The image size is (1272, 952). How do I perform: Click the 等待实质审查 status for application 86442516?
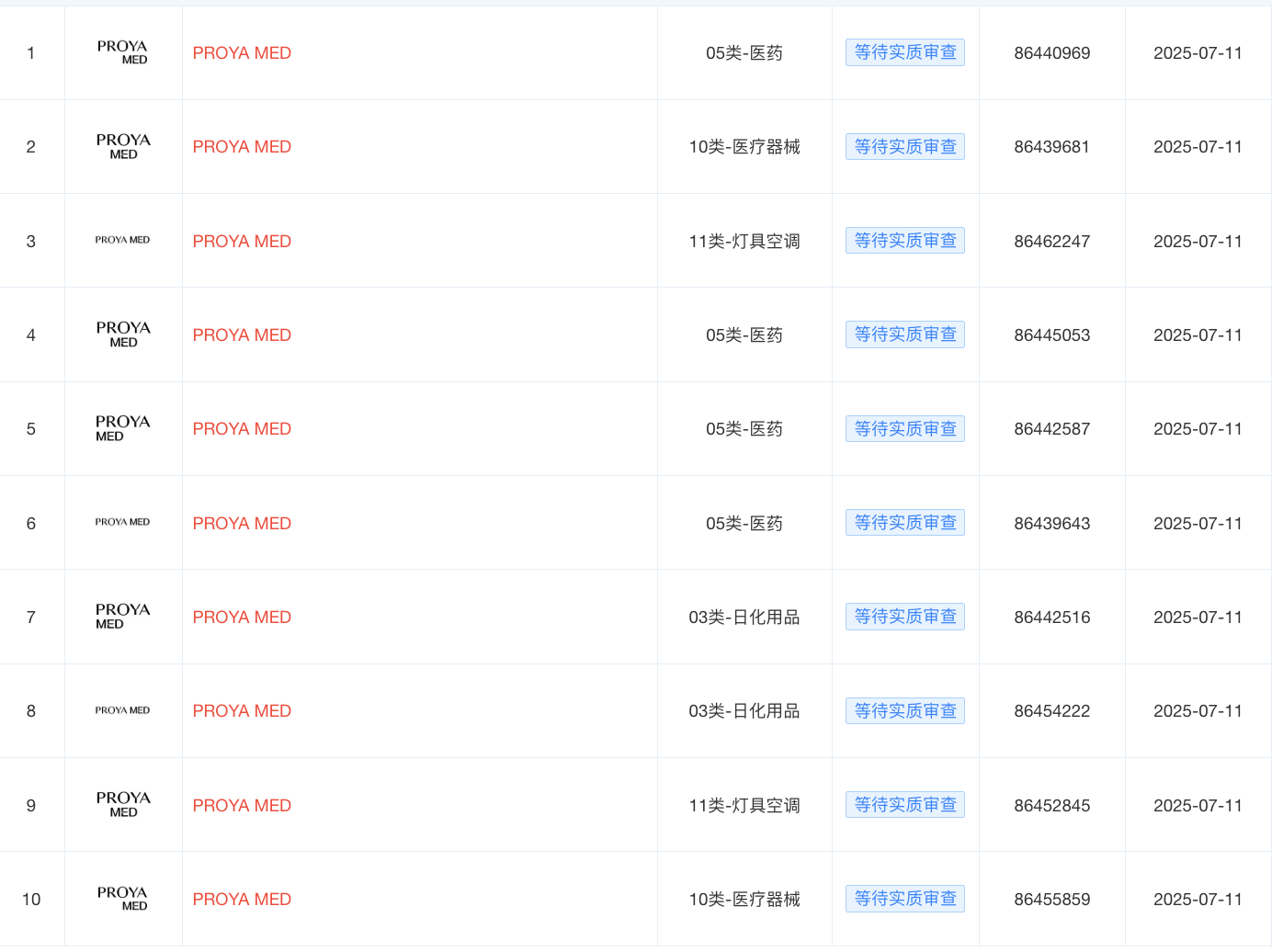point(904,617)
